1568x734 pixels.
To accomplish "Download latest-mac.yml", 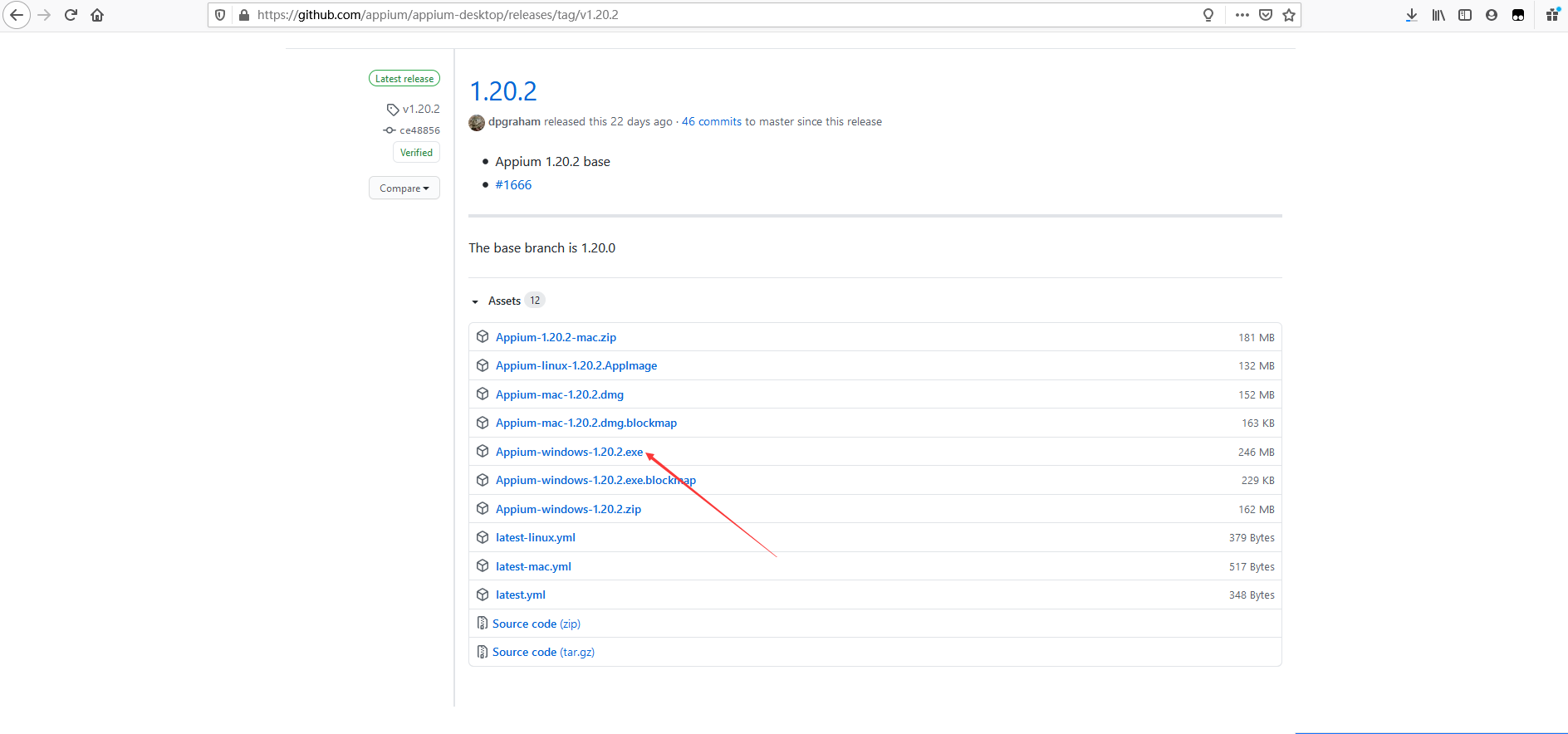I will (x=533, y=566).
